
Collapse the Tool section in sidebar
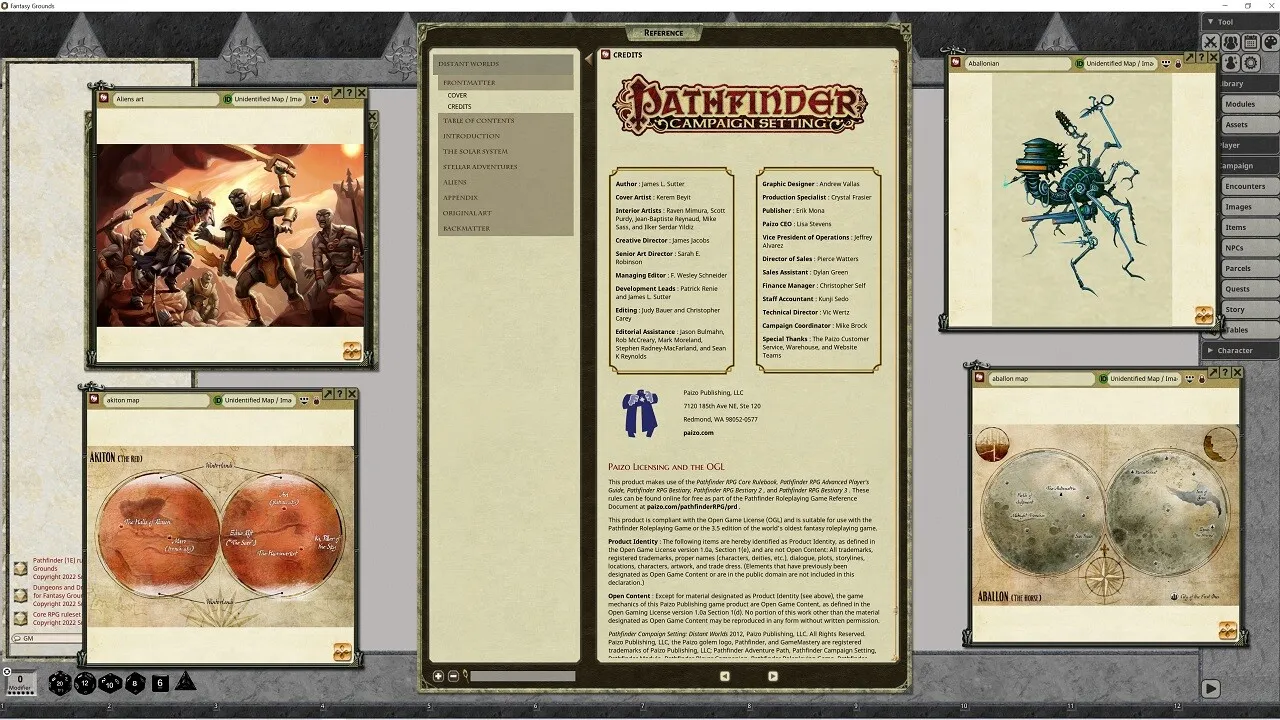[x=1240, y=21]
